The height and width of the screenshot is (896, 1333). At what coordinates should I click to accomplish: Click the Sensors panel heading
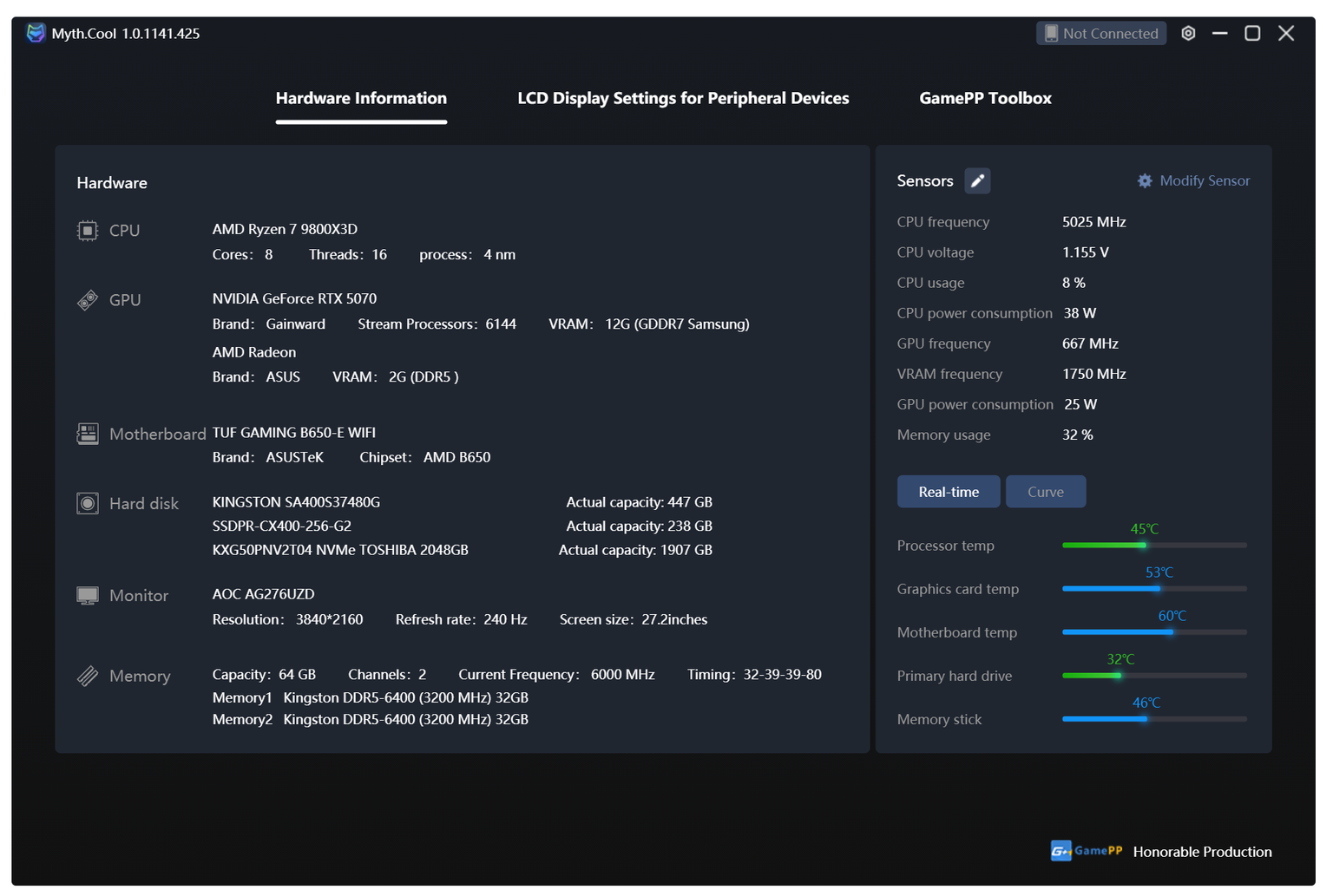click(x=925, y=180)
